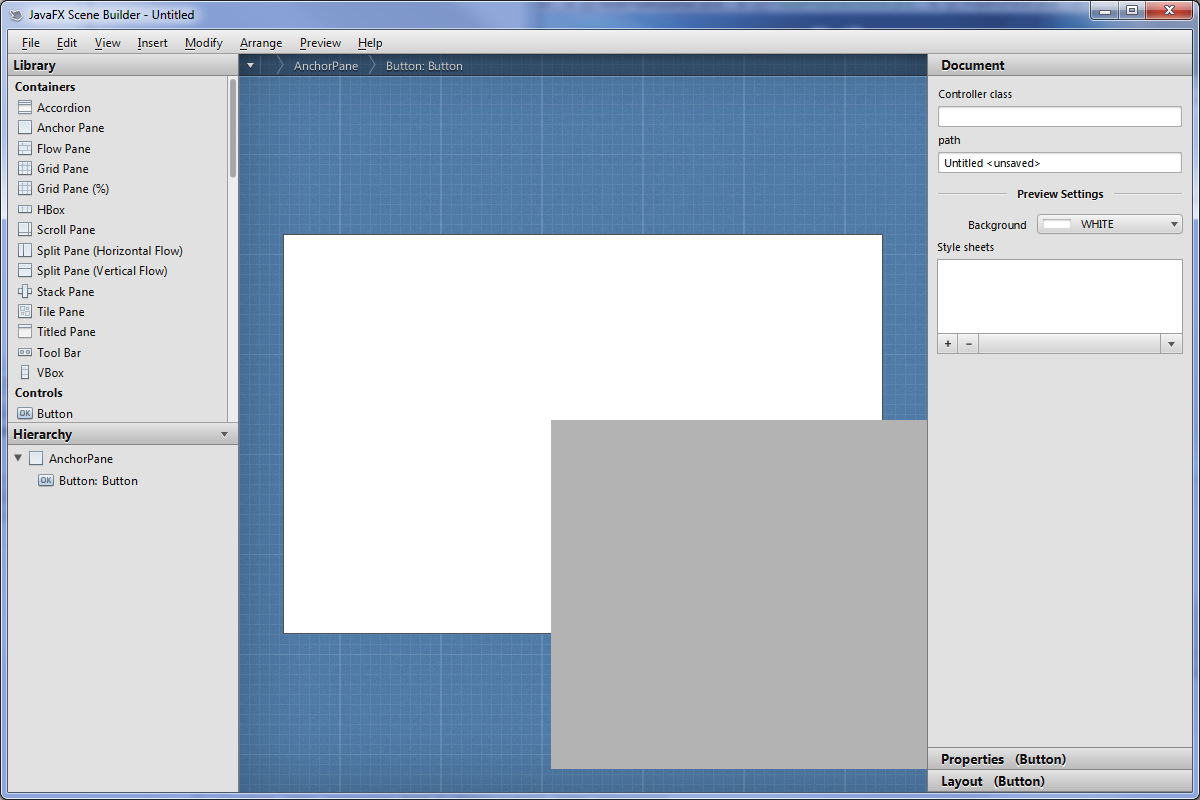Image resolution: width=1200 pixels, height=800 pixels.
Task: Click the VBox container icon
Action: click(x=25, y=372)
